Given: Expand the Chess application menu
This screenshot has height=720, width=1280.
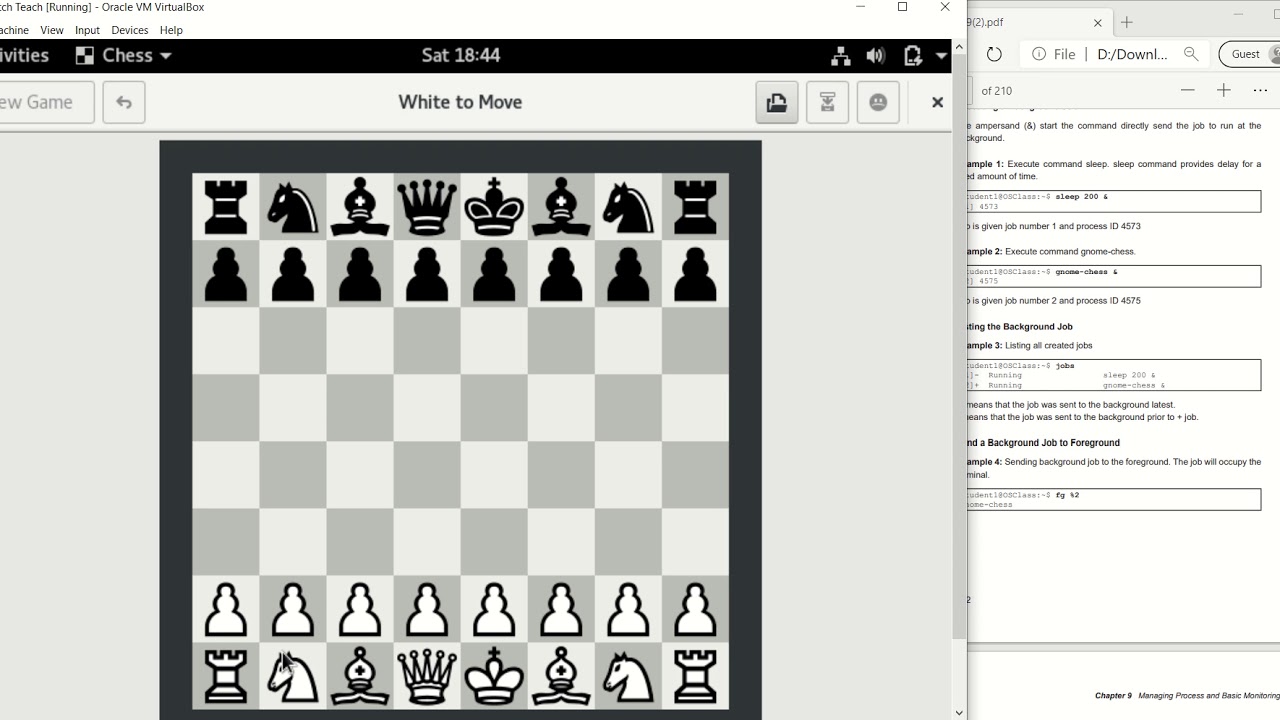Looking at the screenshot, I should (x=124, y=56).
